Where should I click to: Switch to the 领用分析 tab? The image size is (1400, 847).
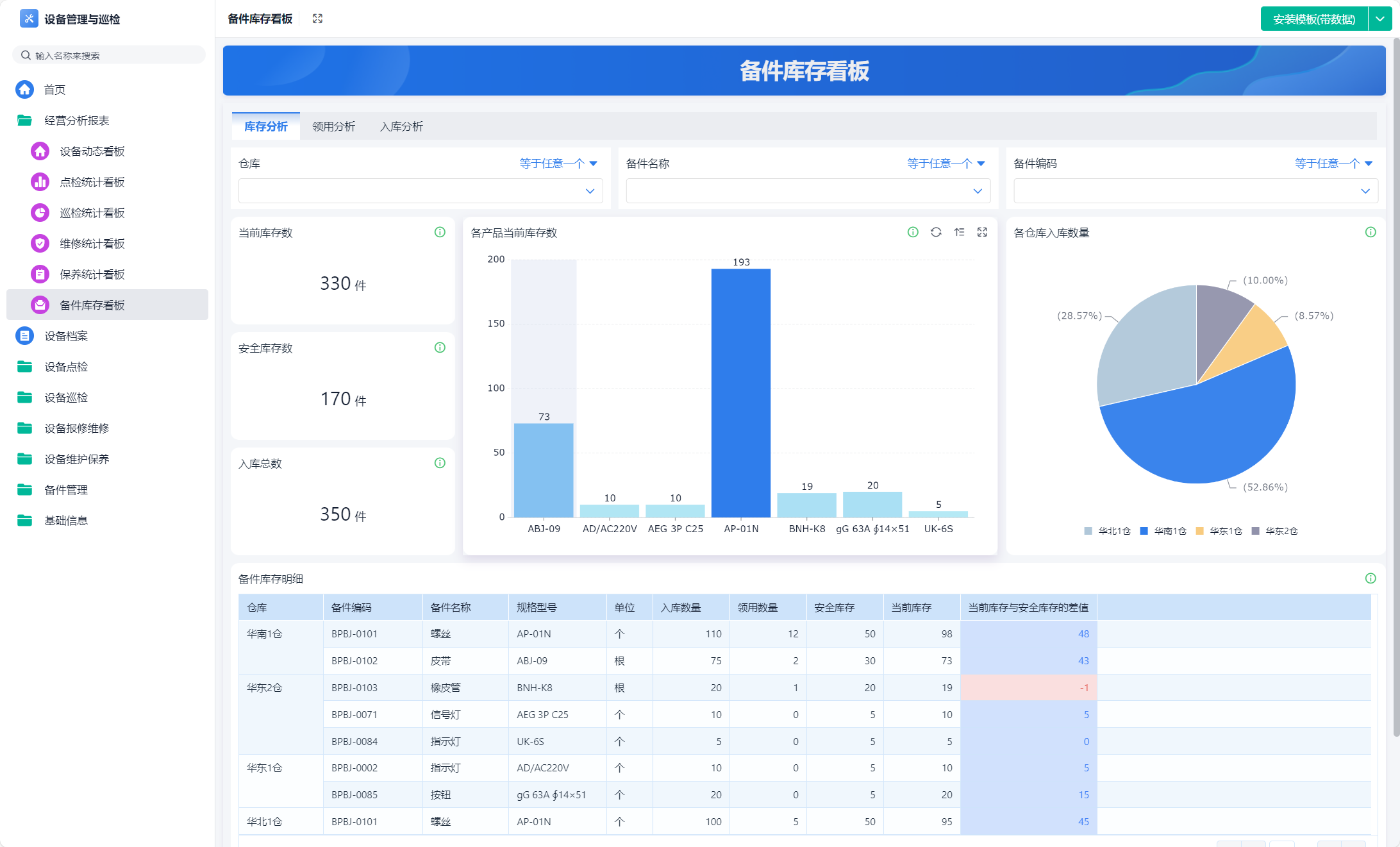pyautogui.click(x=333, y=126)
